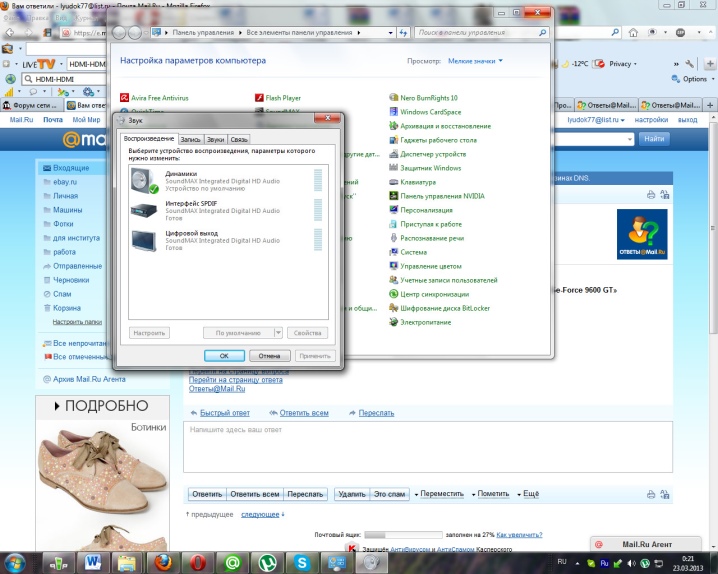This screenshot has width=718, height=574.
Task: Click the OK button in Звук dialog
Action: click(224, 356)
